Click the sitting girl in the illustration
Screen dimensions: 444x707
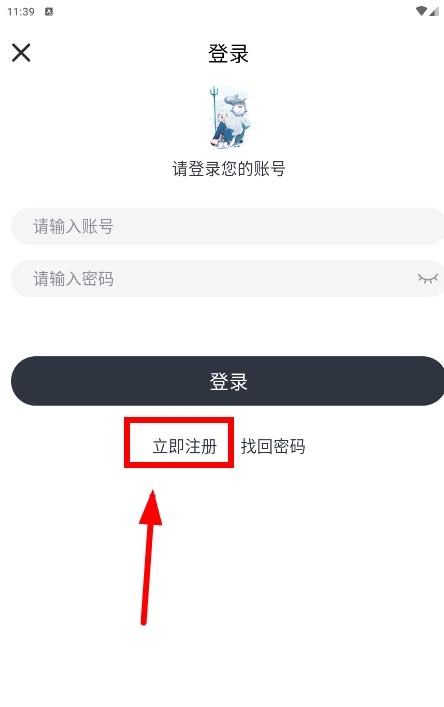point(222,130)
